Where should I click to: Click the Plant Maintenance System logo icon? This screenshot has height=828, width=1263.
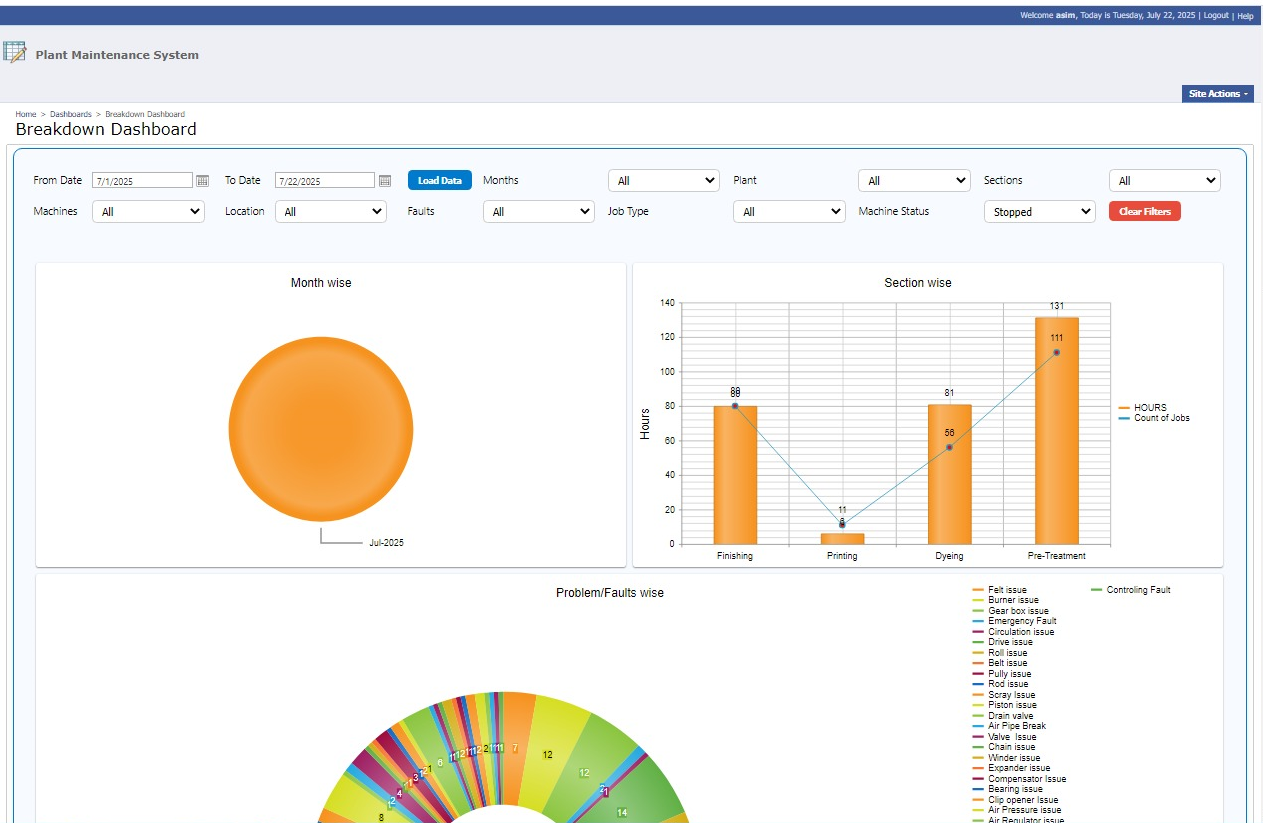click(14, 53)
